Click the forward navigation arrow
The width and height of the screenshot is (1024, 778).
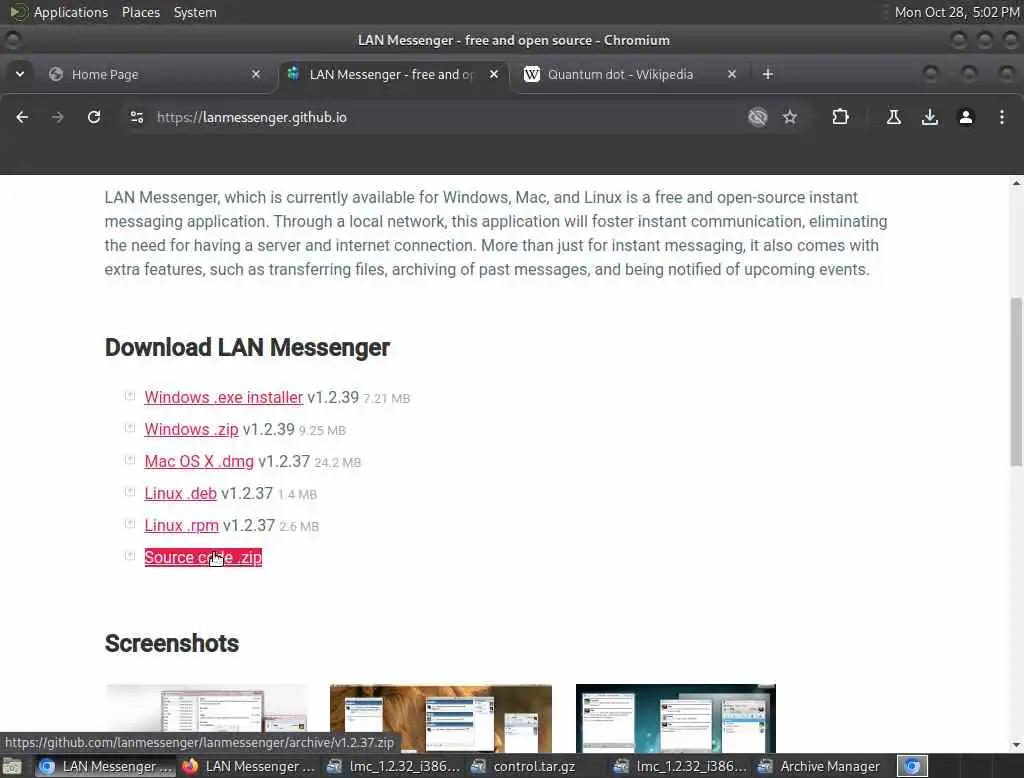tap(57, 117)
